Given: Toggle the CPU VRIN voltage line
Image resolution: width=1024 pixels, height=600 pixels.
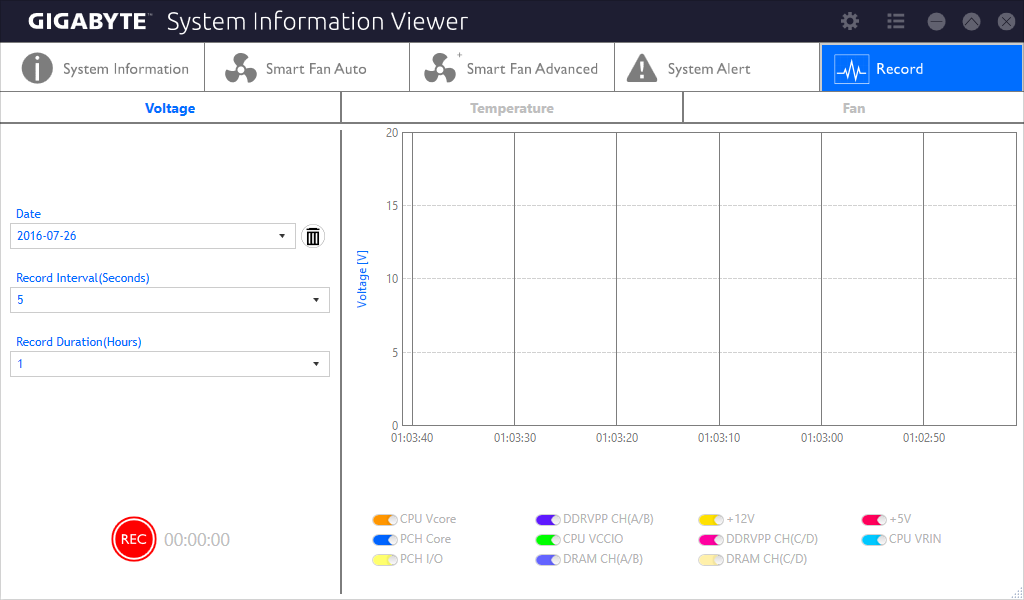Looking at the screenshot, I should click(x=874, y=540).
